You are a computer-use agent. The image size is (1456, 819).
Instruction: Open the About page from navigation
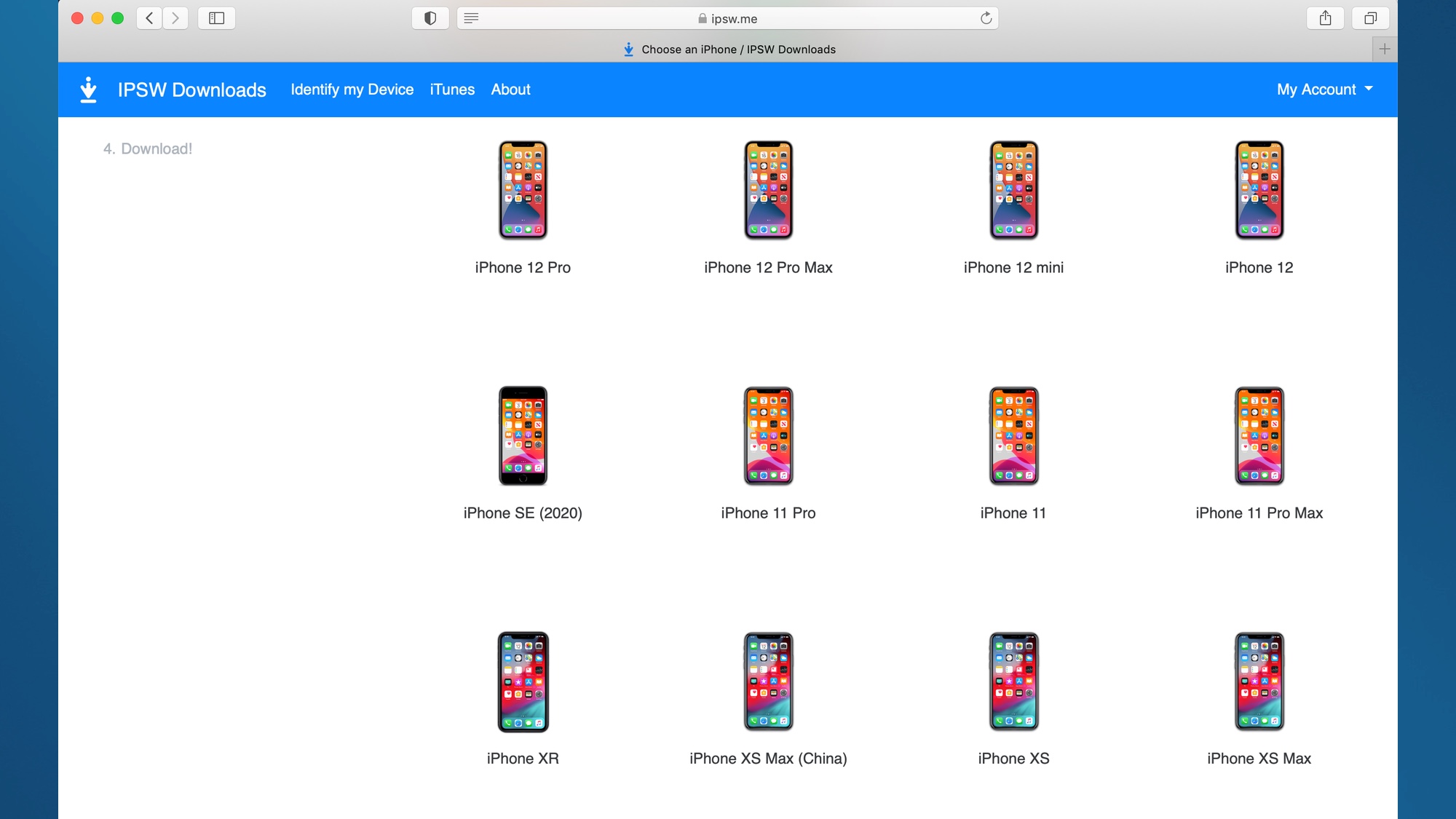click(510, 89)
